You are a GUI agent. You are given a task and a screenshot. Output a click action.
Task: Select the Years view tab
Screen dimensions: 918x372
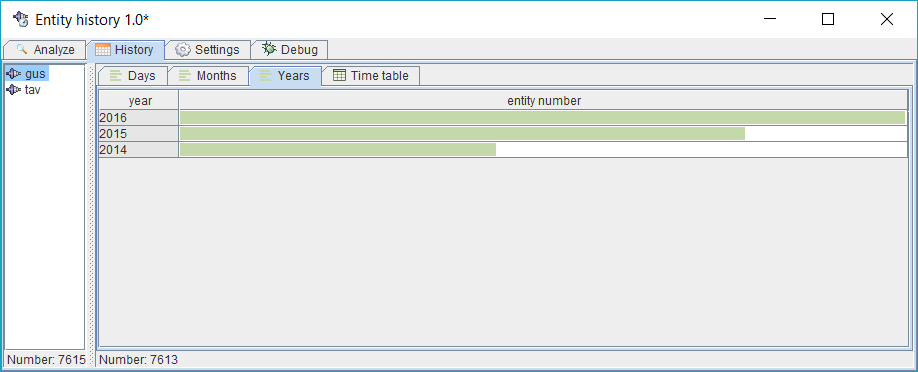click(285, 76)
